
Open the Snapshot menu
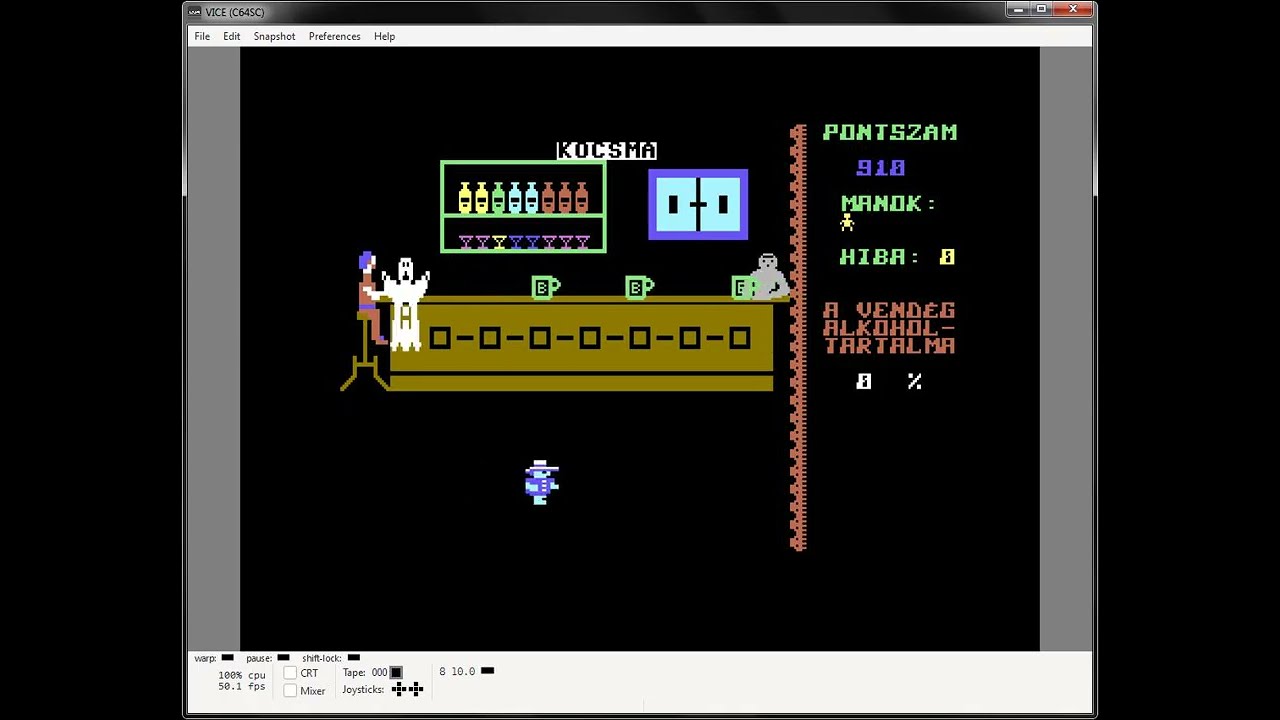(274, 36)
